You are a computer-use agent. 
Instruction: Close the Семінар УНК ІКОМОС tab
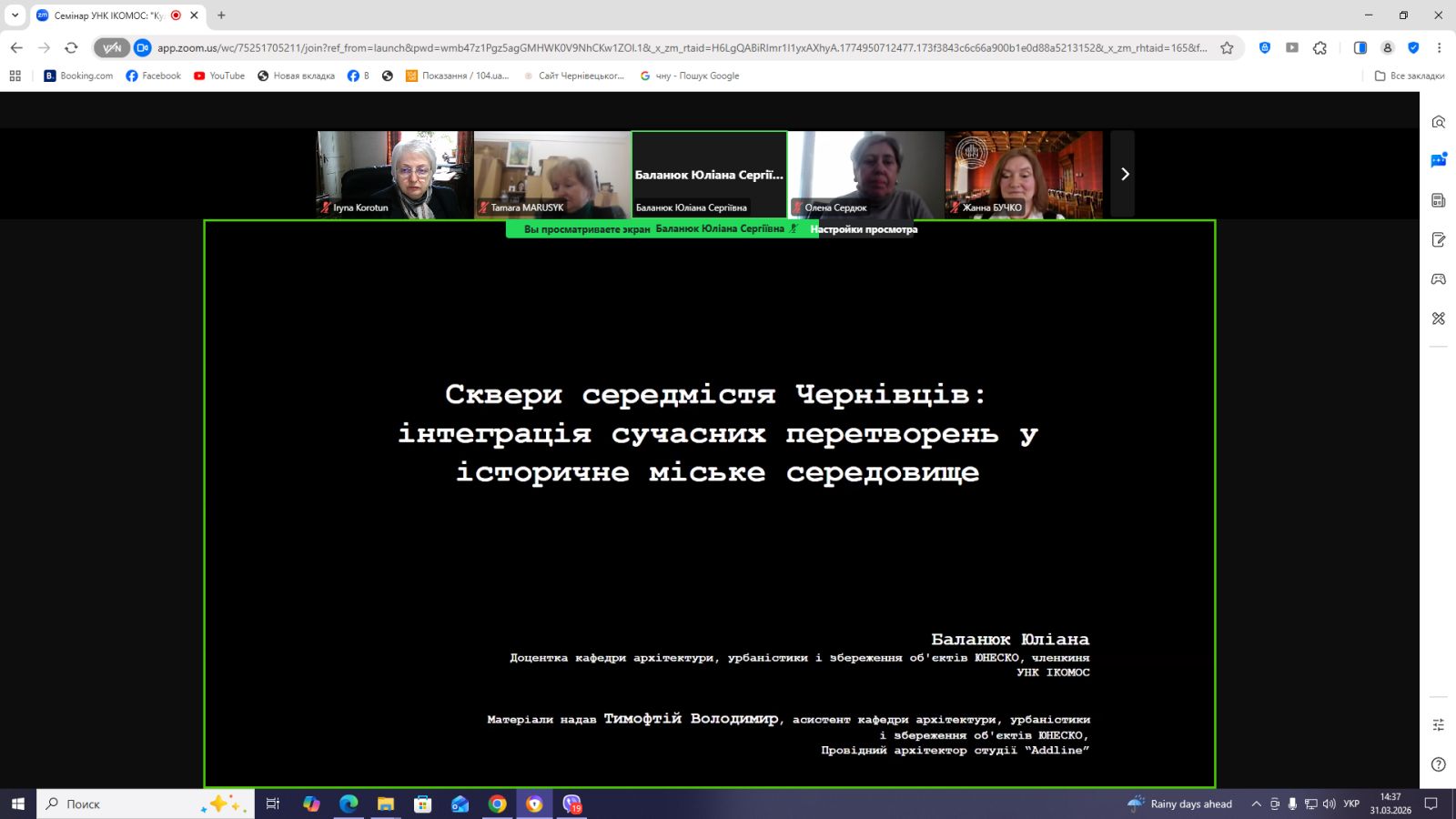click(194, 15)
